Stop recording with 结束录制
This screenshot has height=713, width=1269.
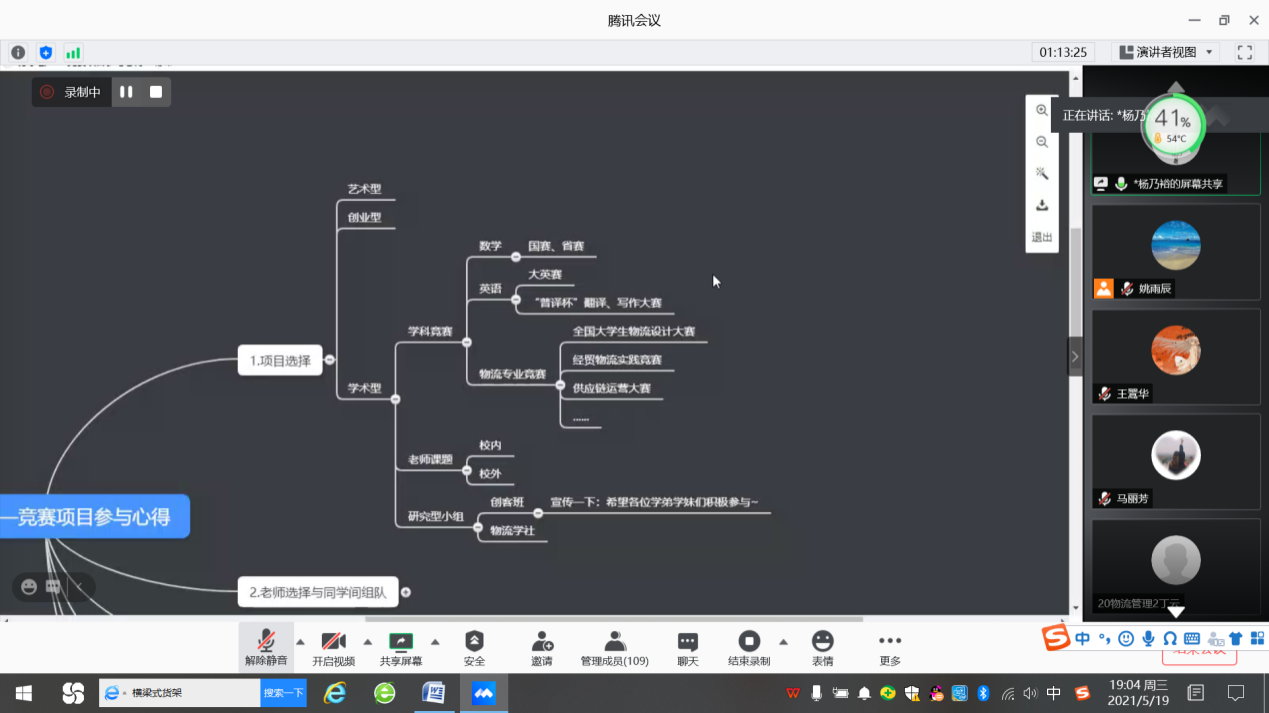pyautogui.click(x=748, y=641)
